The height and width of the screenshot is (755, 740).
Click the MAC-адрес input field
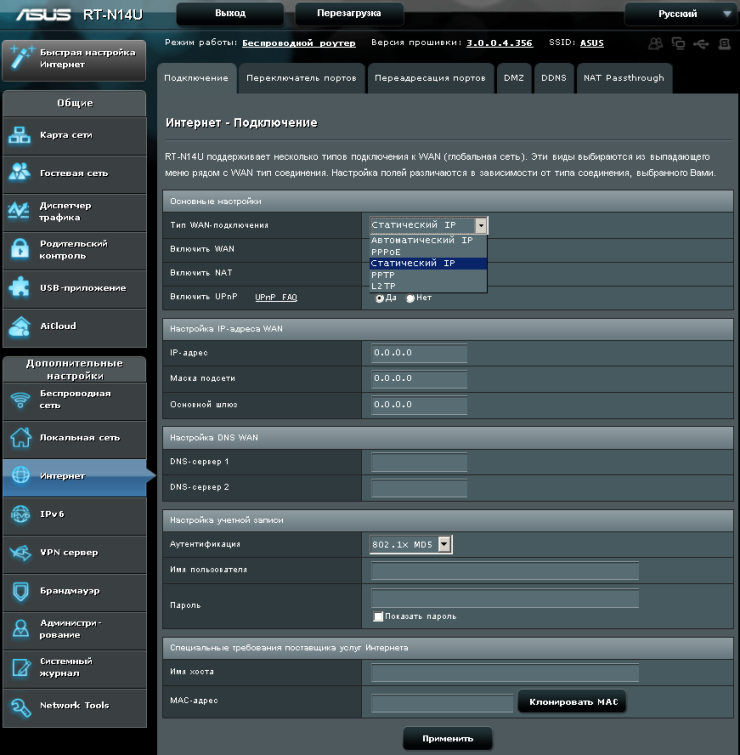tap(442, 703)
